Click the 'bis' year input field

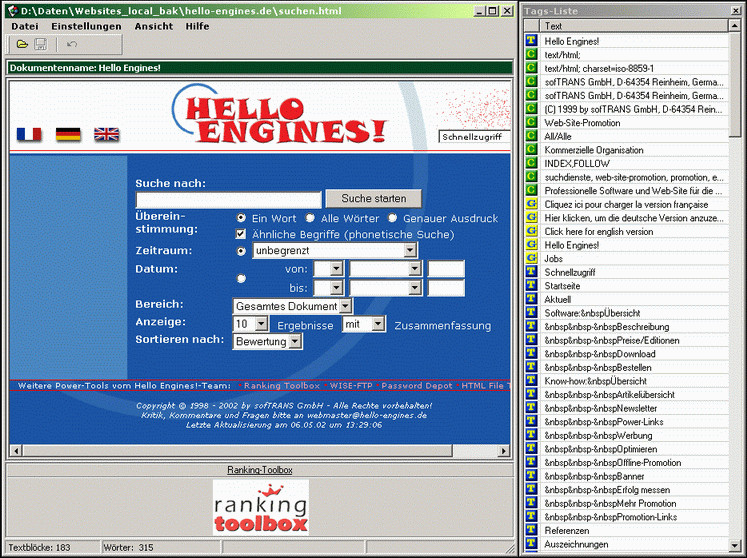tap(446, 288)
